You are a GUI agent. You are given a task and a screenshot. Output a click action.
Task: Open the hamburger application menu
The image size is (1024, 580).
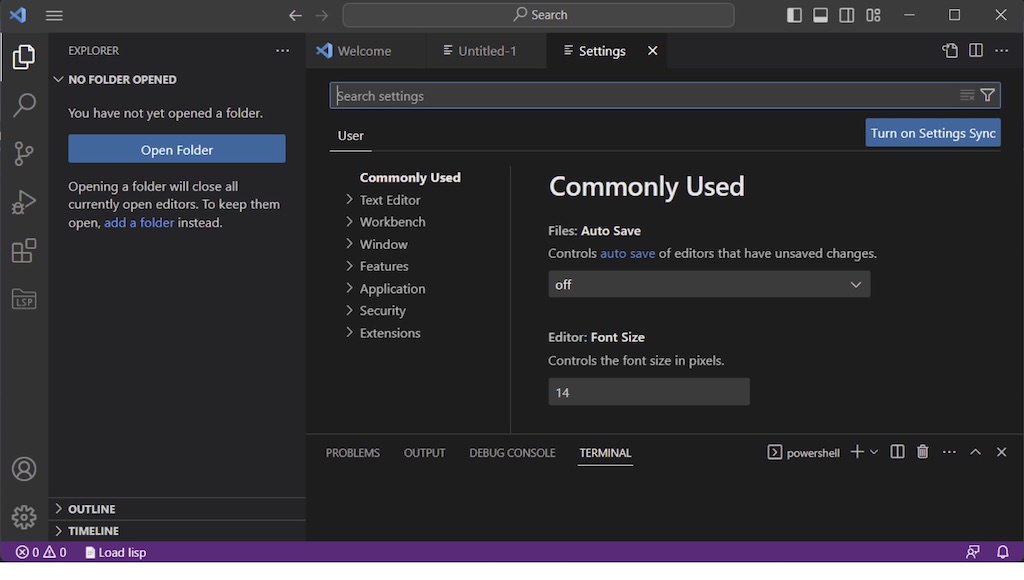pos(54,15)
